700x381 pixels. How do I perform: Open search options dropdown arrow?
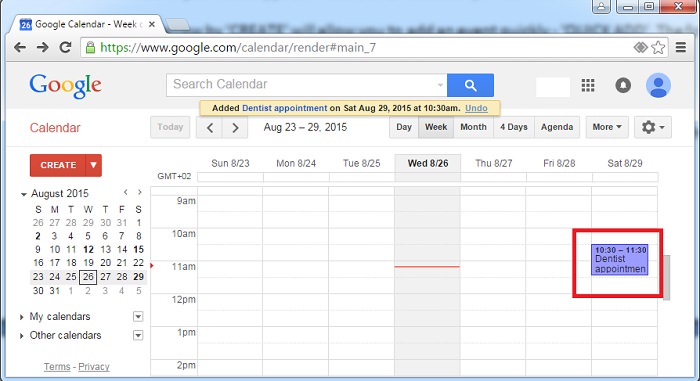tap(440, 85)
